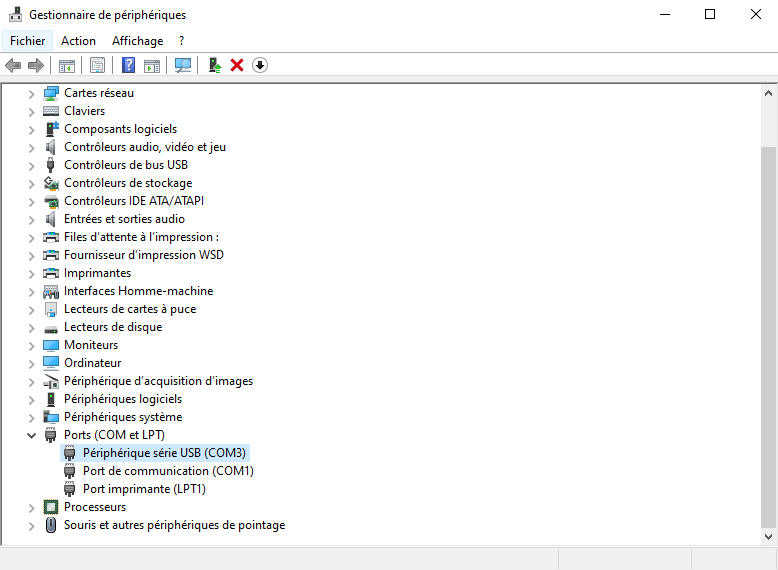Click the update driver toolbar icon
The image size is (778, 570).
214,65
